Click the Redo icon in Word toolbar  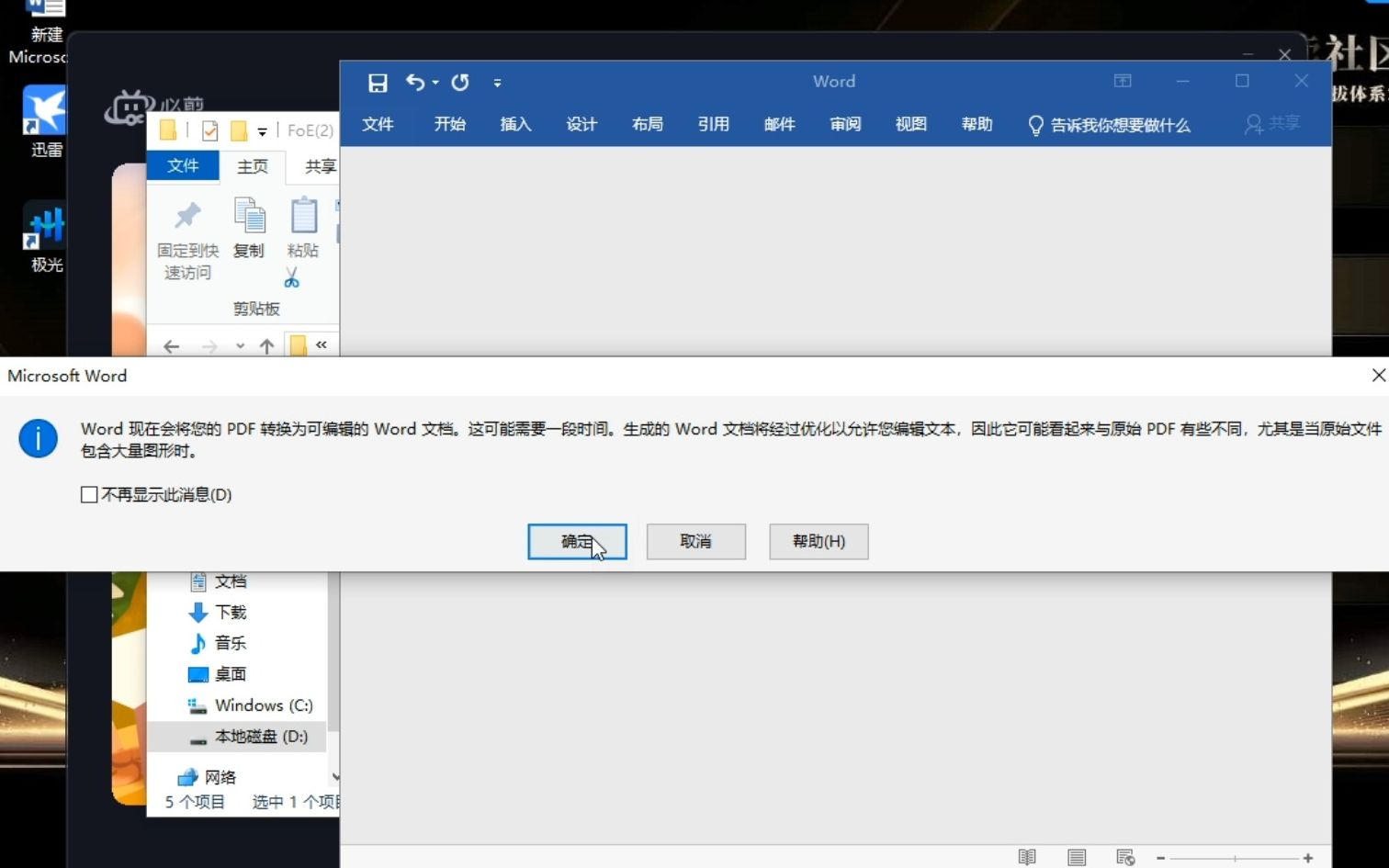[x=460, y=82]
